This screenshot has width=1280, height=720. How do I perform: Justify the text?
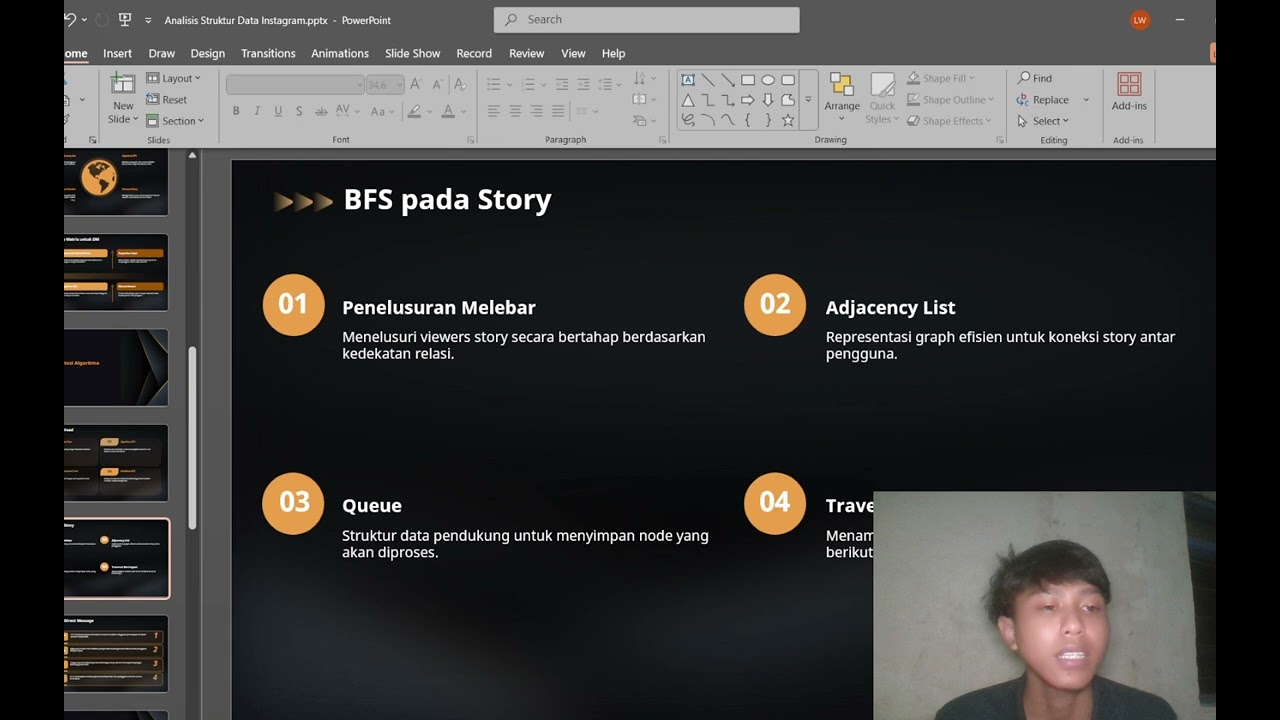pyautogui.click(x=558, y=111)
